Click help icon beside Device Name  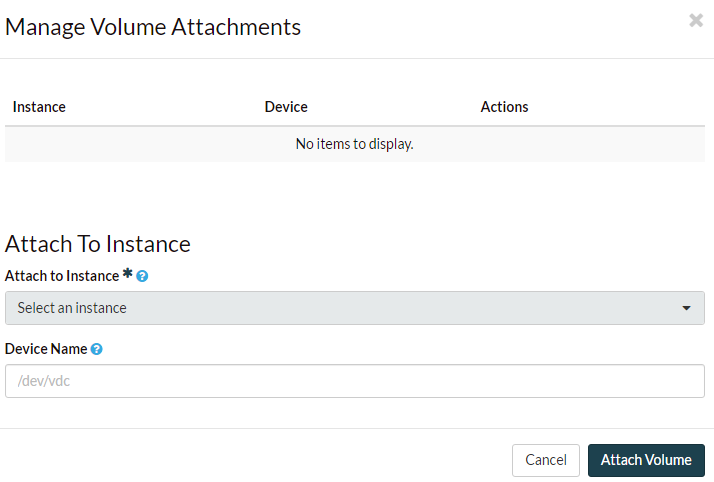96,349
